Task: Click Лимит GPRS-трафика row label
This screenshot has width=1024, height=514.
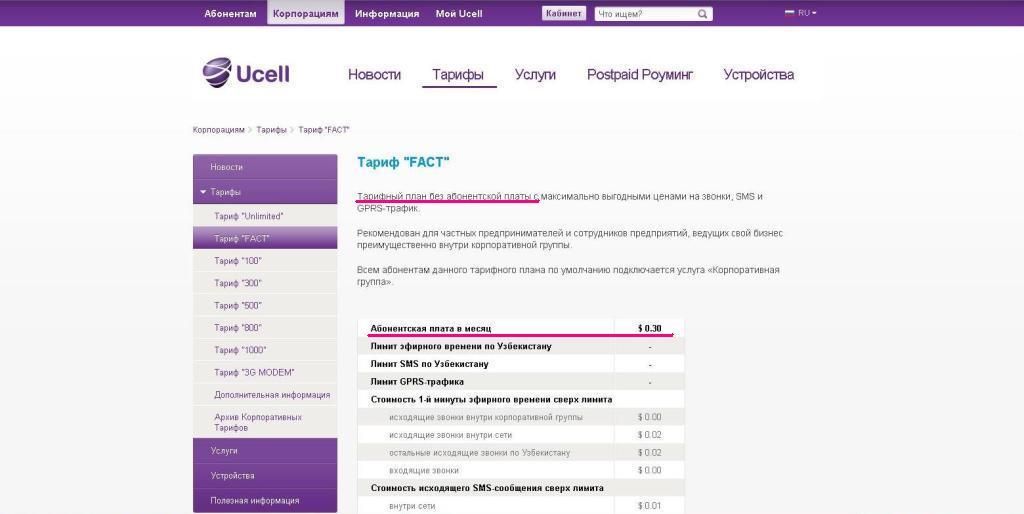Action: point(417,381)
